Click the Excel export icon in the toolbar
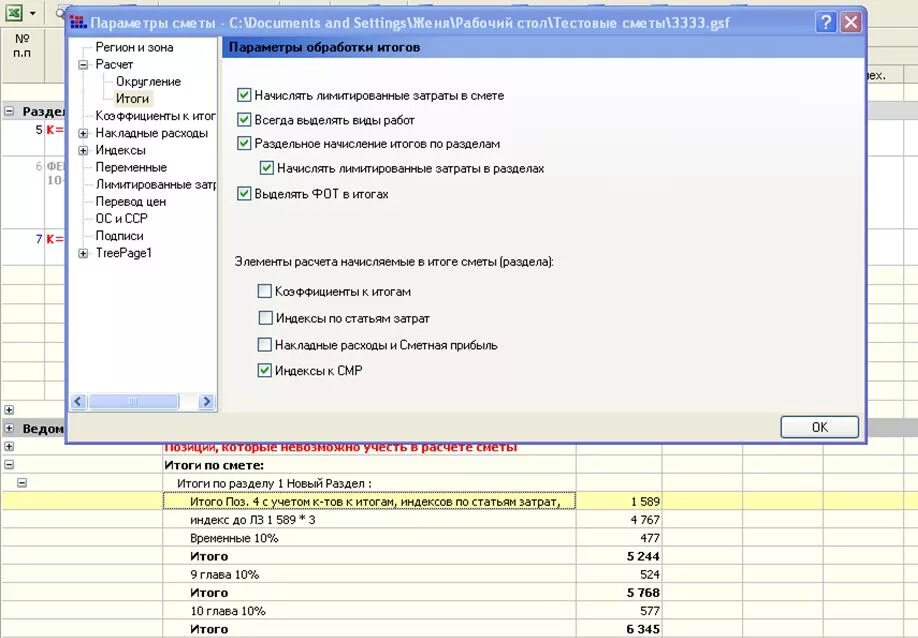The width and height of the screenshot is (918, 638). pyautogui.click(x=14, y=13)
